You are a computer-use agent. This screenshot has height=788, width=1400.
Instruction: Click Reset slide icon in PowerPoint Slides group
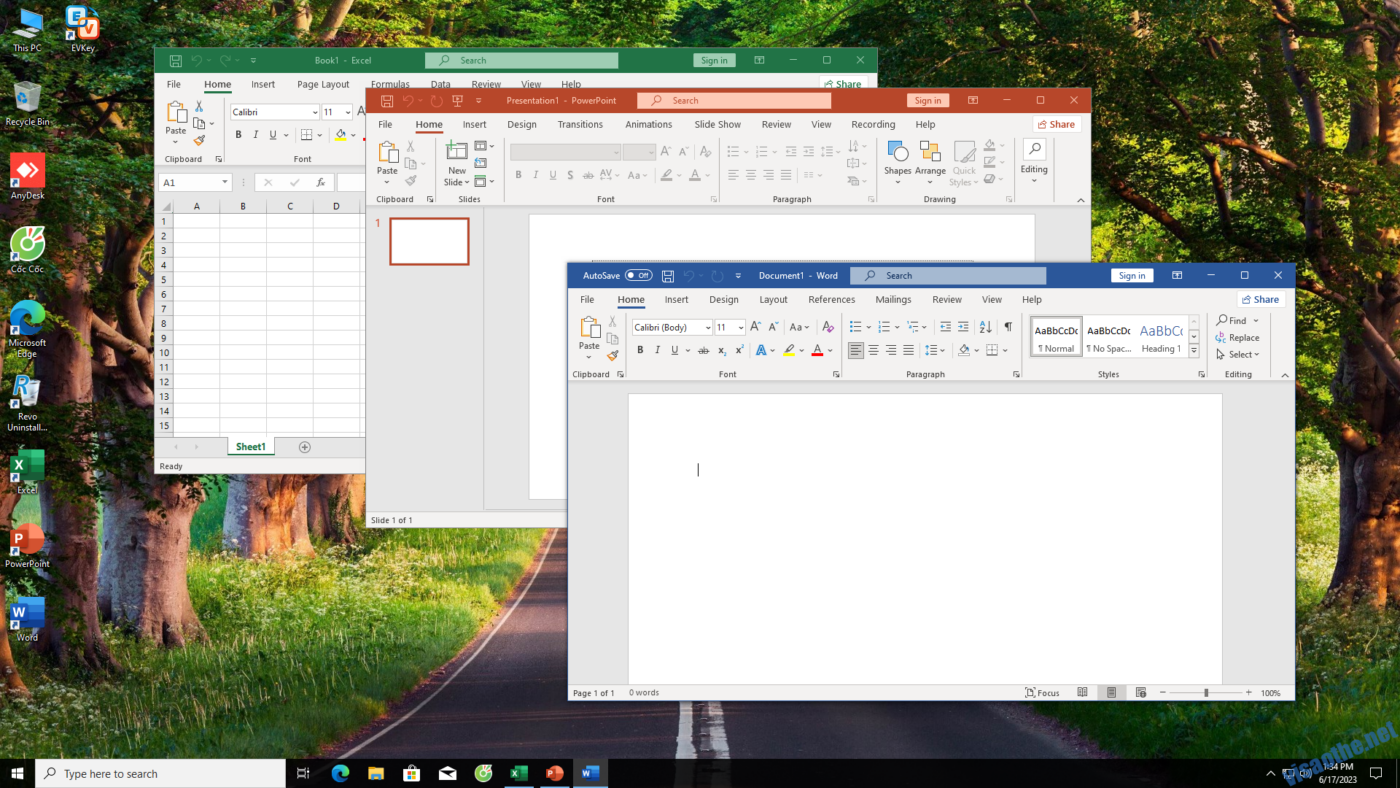click(481, 164)
